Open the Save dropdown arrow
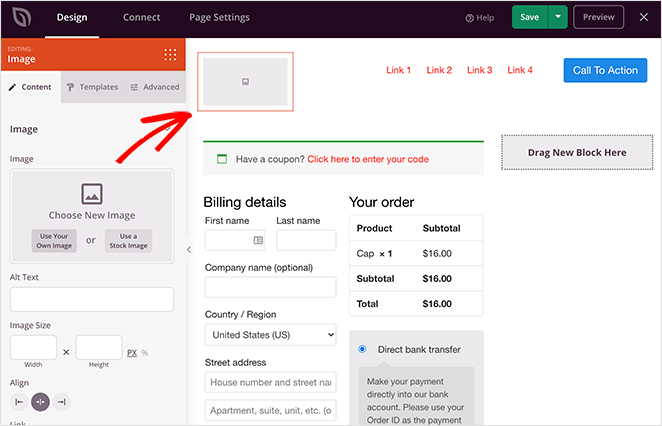Screen dimensions: 662x426 pyautogui.click(x=558, y=17)
